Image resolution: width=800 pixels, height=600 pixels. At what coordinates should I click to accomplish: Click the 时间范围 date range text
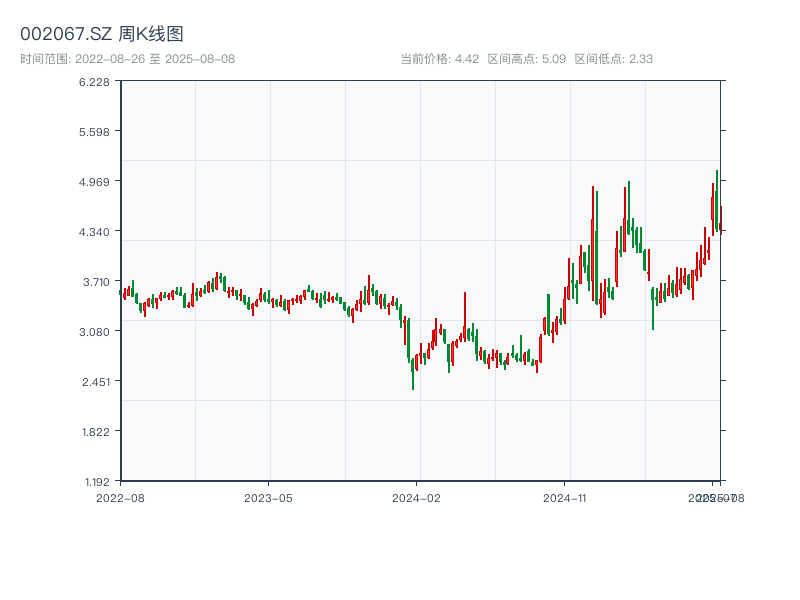(x=127, y=59)
